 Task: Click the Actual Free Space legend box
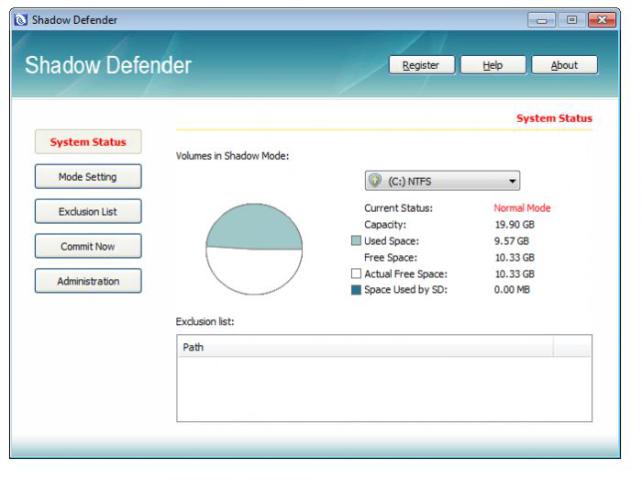[x=355, y=273]
